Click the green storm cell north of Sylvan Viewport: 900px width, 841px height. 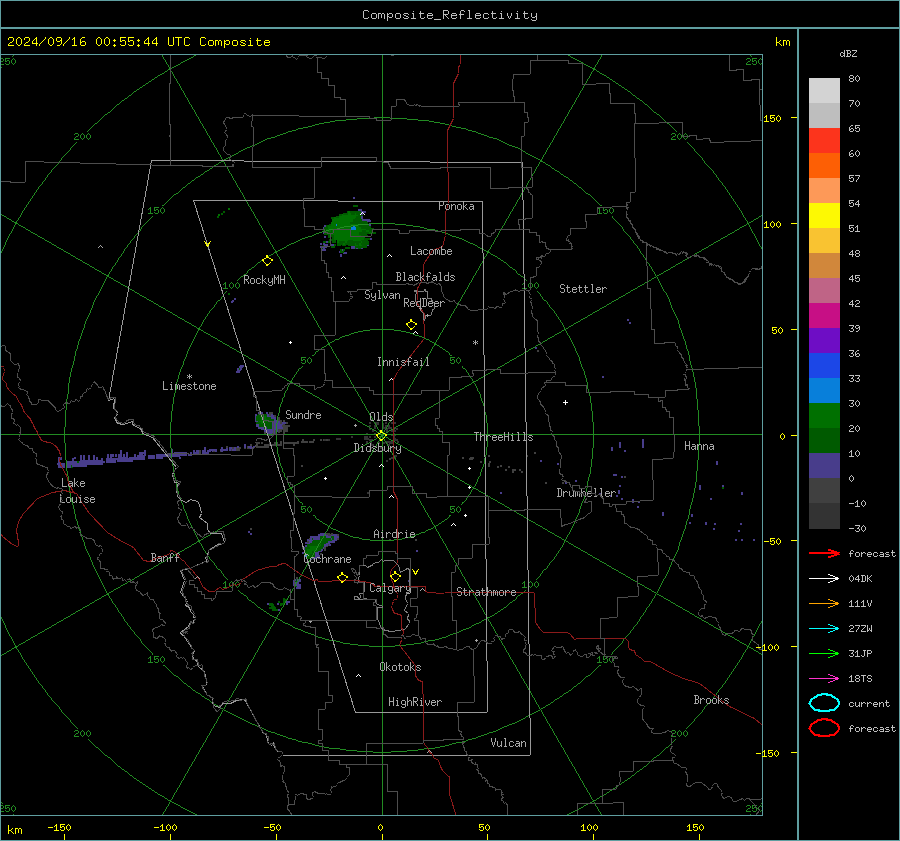[x=347, y=230]
